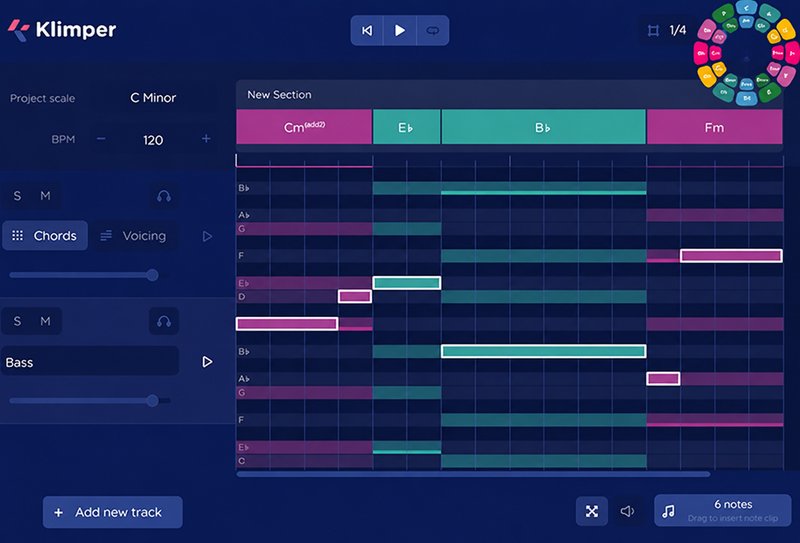The height and width of the screenshot is (543, 800).
Task: Solo the Chords track with S
Action: [17, 196]
